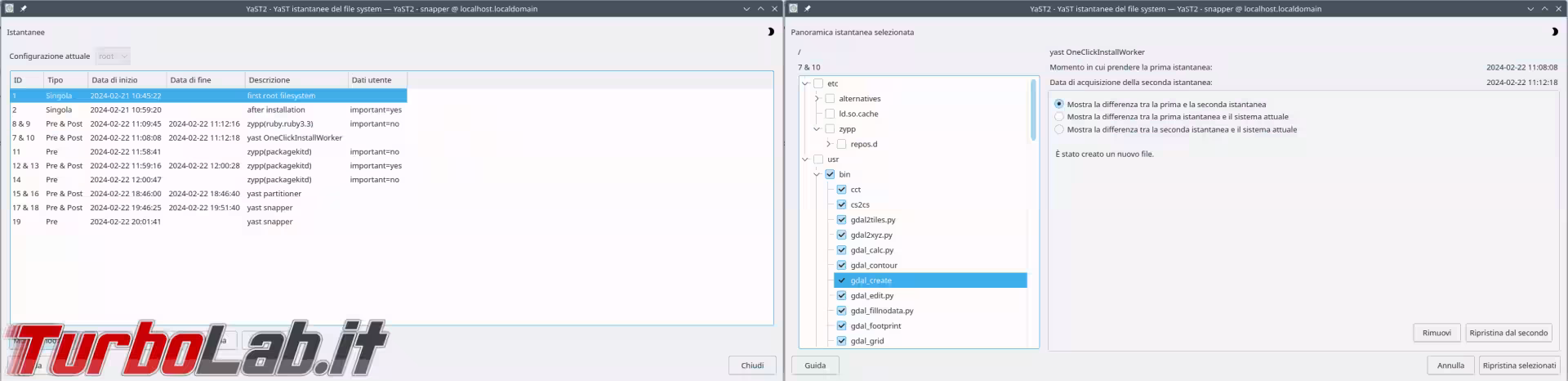1568x381 pixels.
Task: Maximize the right YaST2 snapper window
Action: 1544,9
